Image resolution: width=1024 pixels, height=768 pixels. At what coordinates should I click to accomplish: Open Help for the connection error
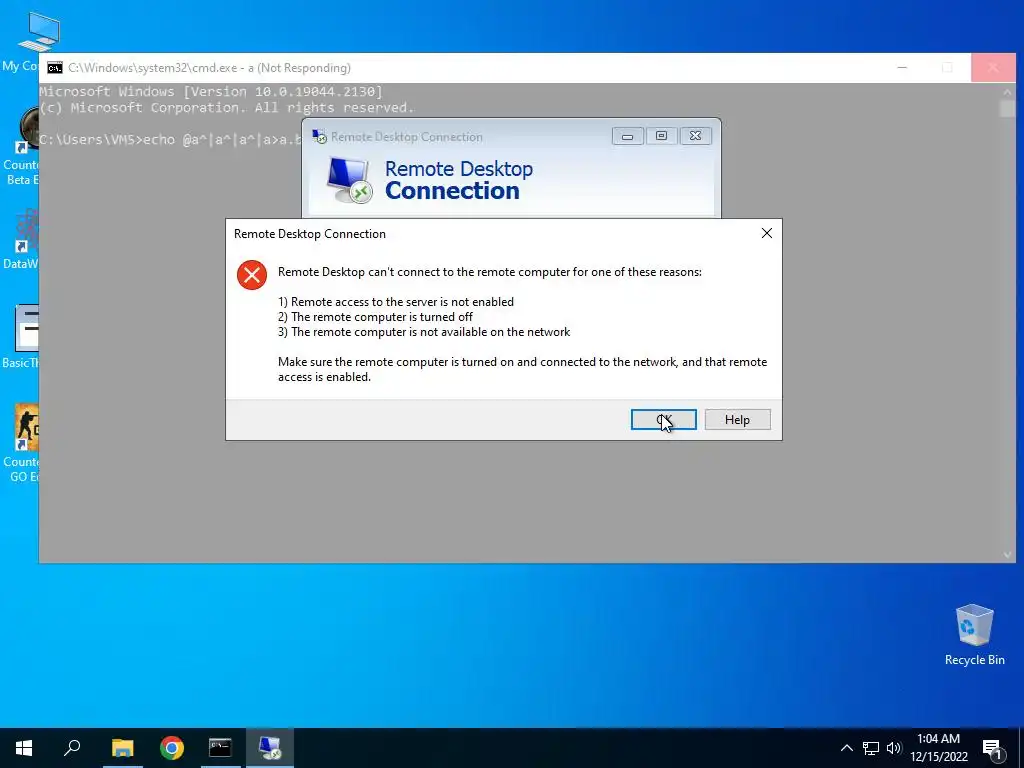click(737, 419)
